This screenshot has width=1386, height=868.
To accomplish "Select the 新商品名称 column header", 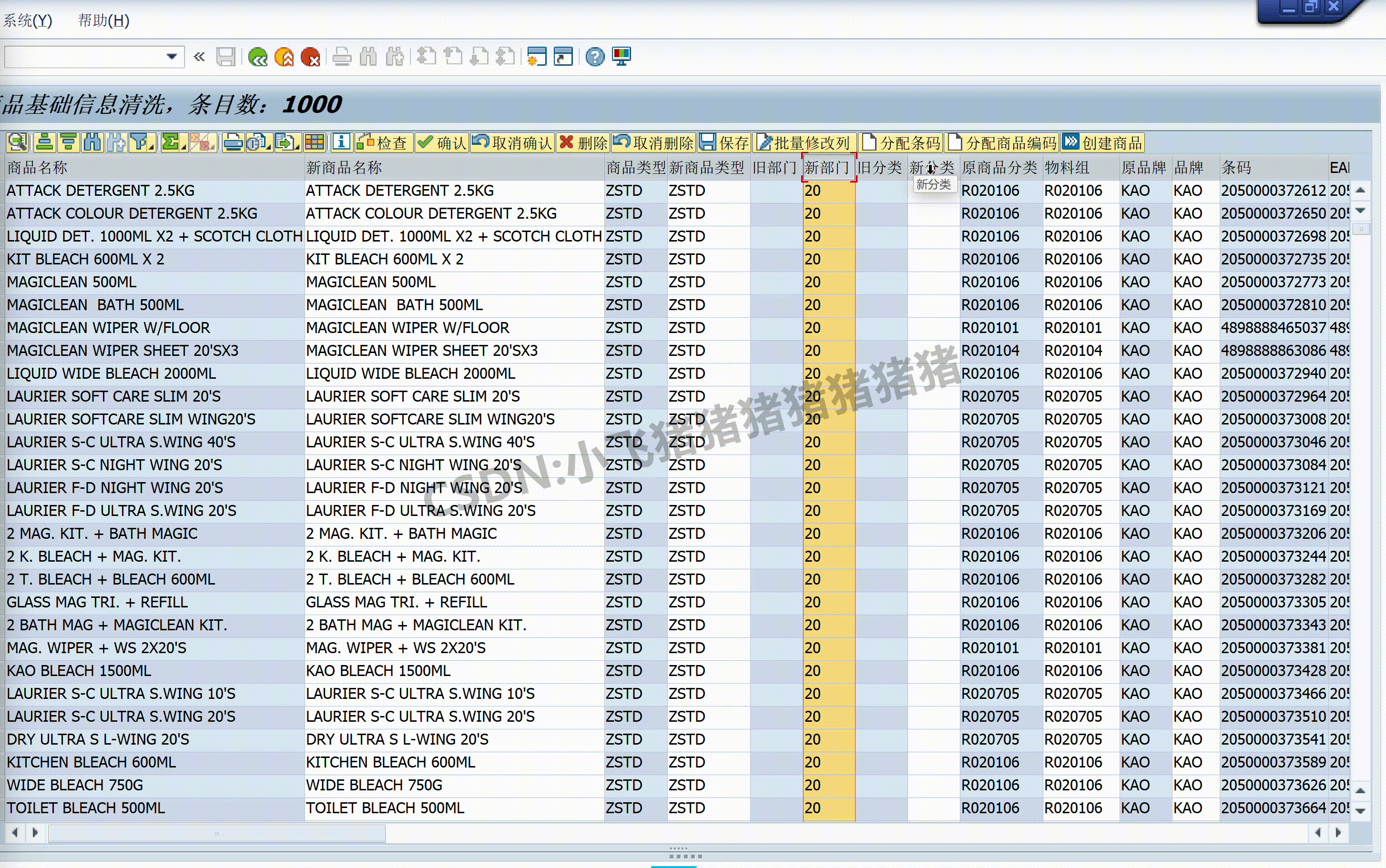I will tap(454, 168).
